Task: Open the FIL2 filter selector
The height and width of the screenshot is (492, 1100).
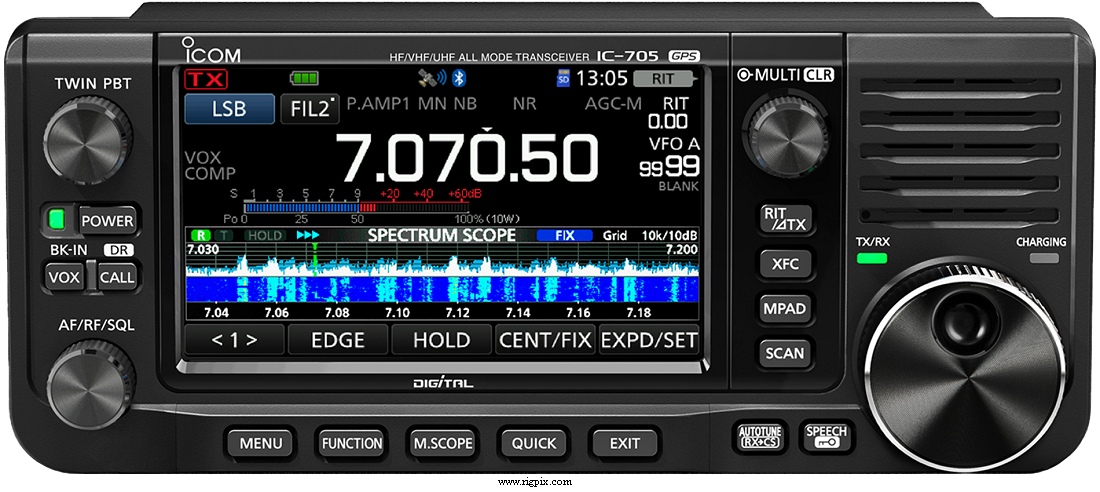Action: point(310,109)
